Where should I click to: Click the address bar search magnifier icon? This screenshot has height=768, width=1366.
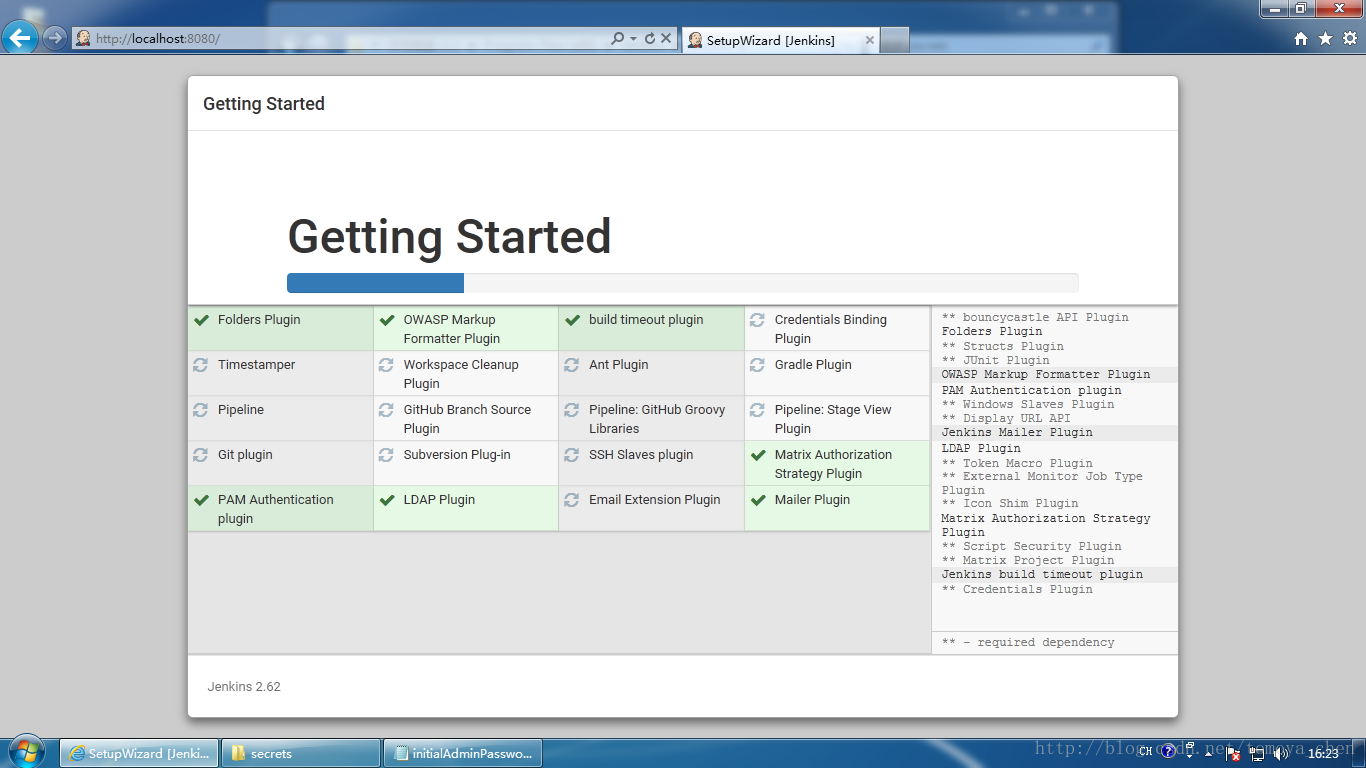[x=618, y=39]
